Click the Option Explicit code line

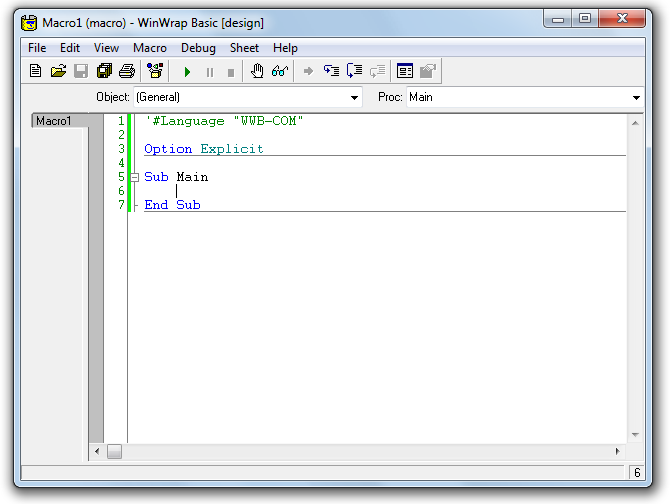tap(204, 149)
